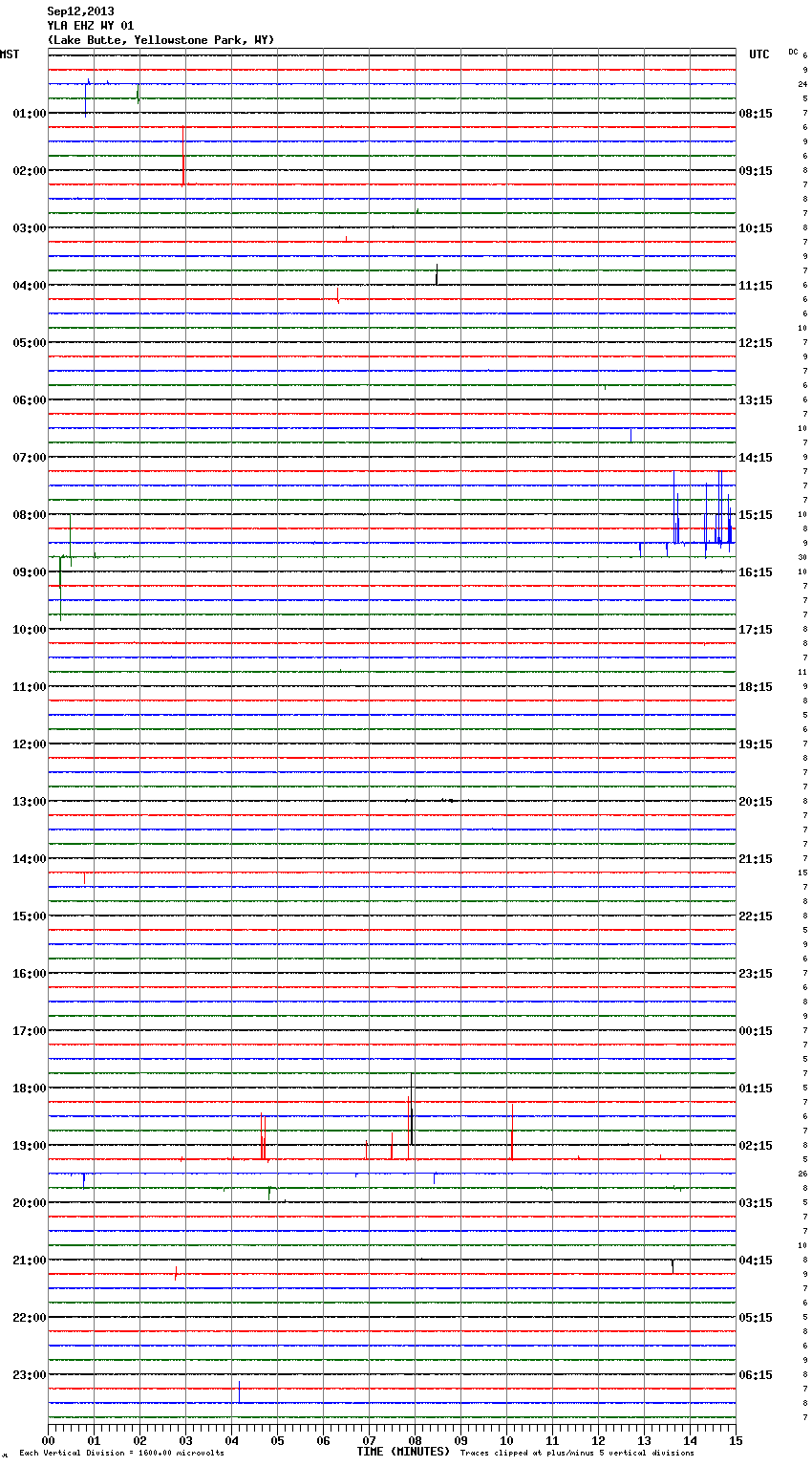Click the 11:15 UTC row label

[x=756, y=286]
